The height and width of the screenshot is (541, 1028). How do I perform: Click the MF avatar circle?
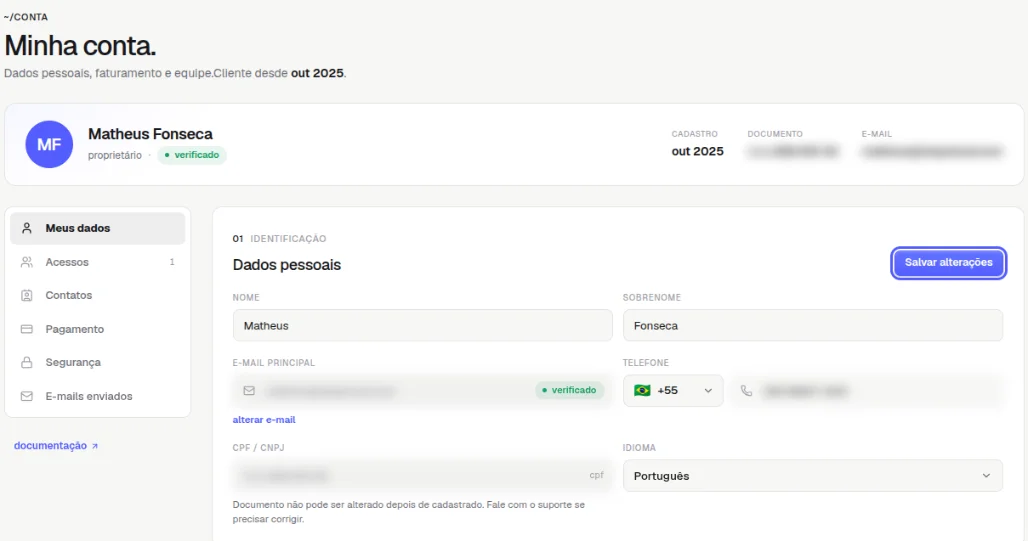click(x=49, y=144)
